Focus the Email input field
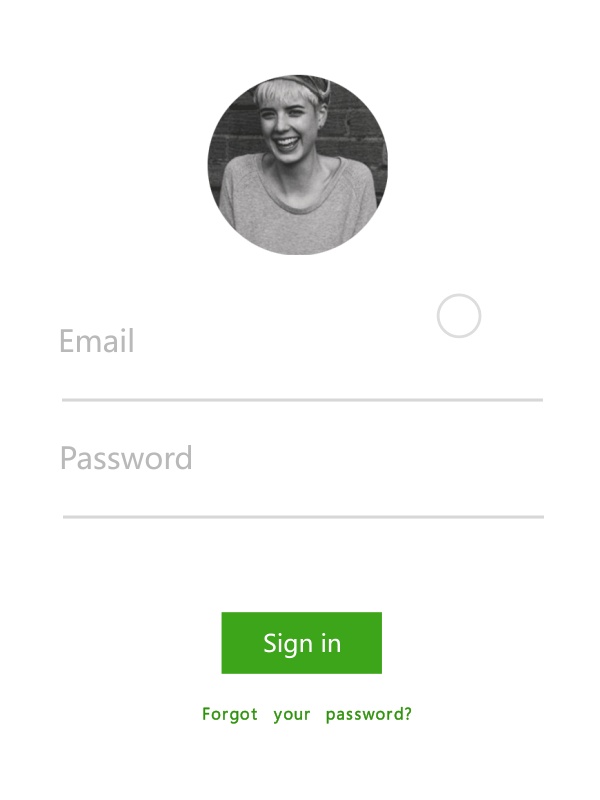Image resolution: width=600 pixels, height=800 pixels. click(302, 352)
